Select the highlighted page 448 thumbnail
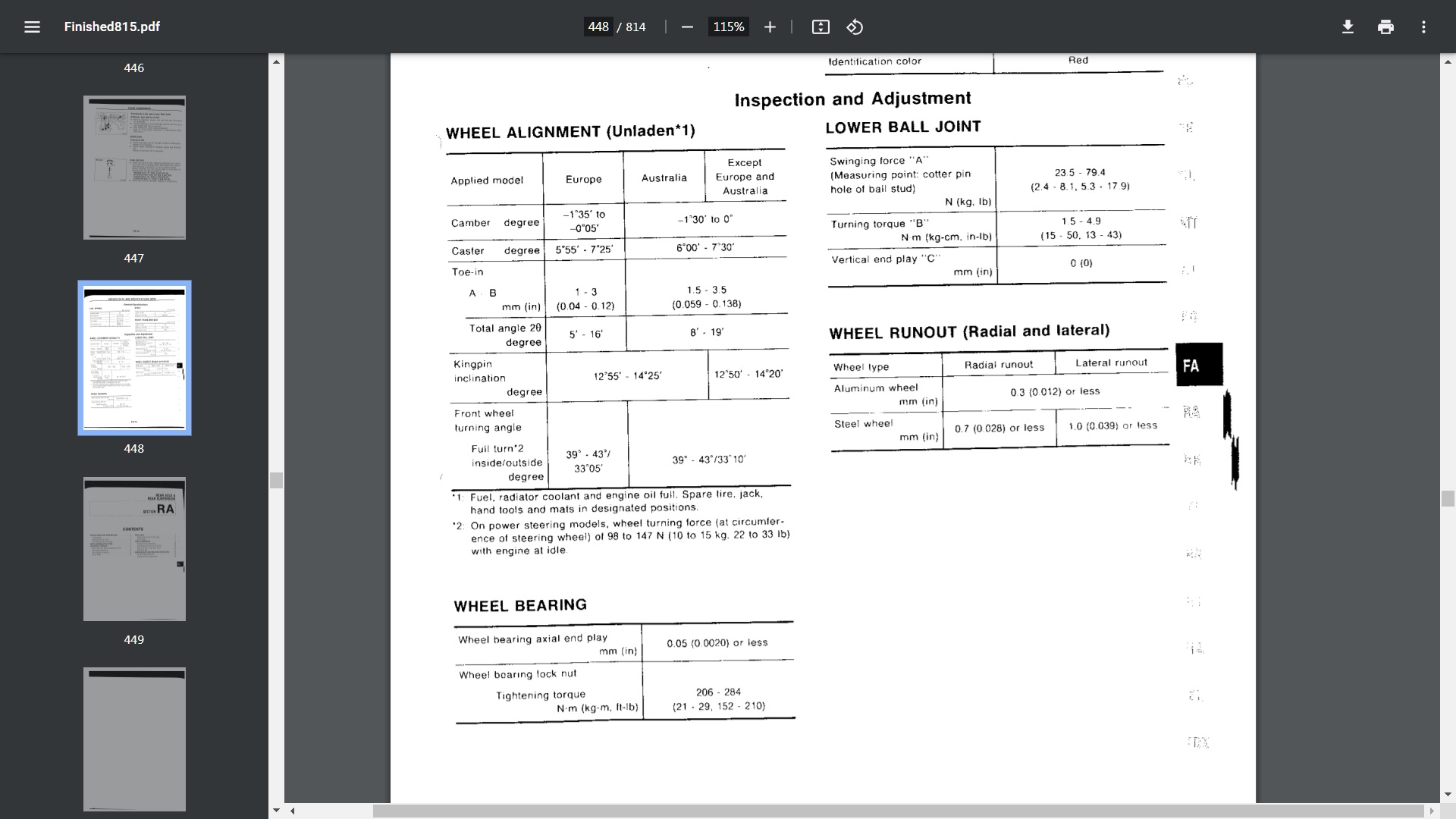 click(x=134, y=358)
